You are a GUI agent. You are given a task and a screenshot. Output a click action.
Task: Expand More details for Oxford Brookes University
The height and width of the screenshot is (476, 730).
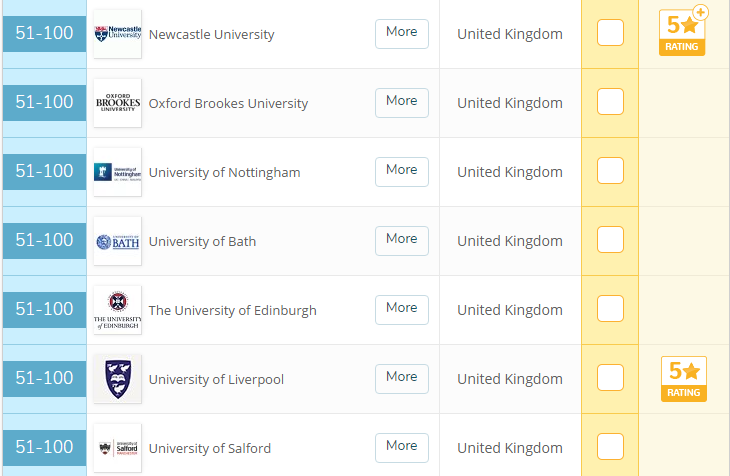(401, 102)
